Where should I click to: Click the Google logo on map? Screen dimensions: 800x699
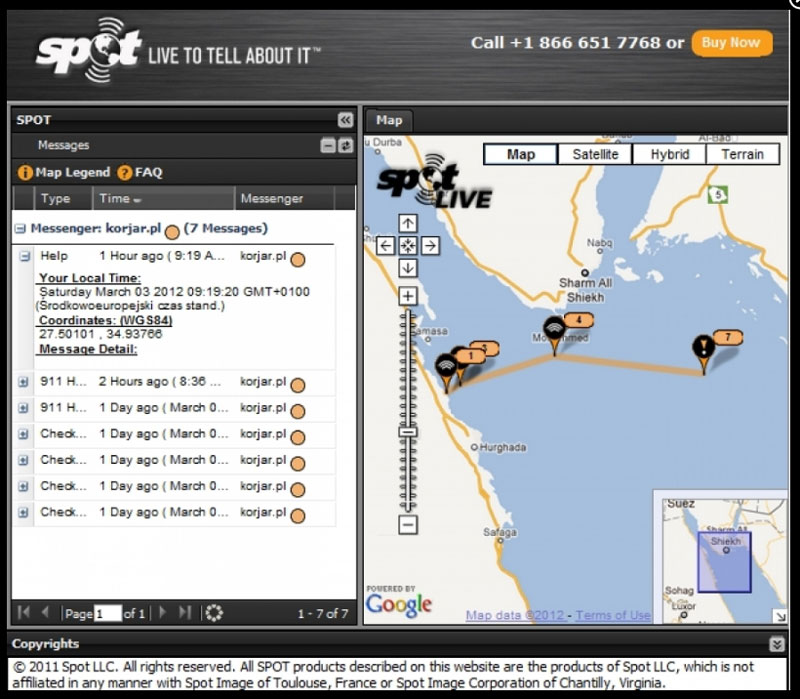pos(398,605)
